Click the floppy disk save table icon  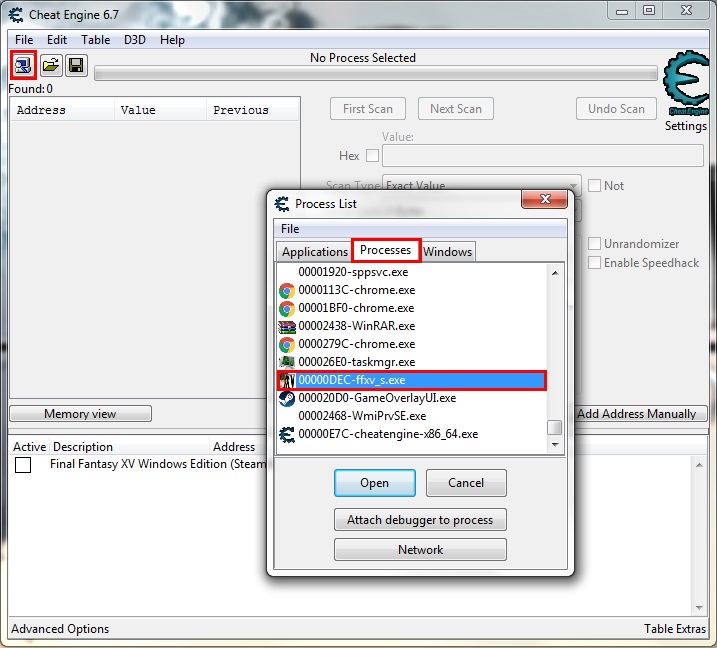(76, 65)
